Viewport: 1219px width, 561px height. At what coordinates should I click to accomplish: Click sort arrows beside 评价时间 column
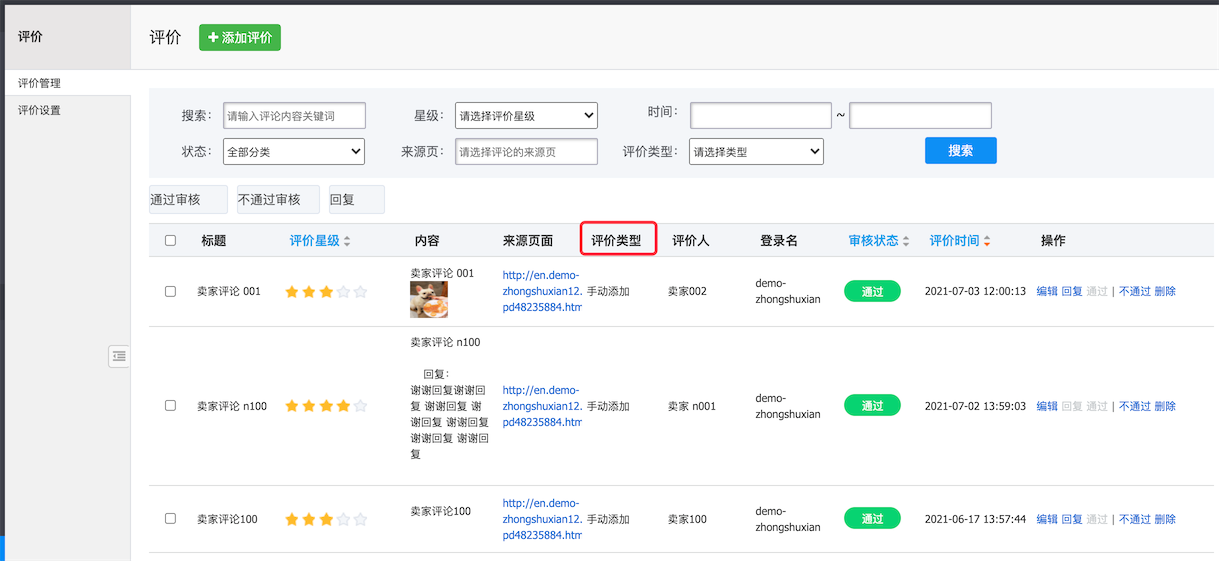987,241
